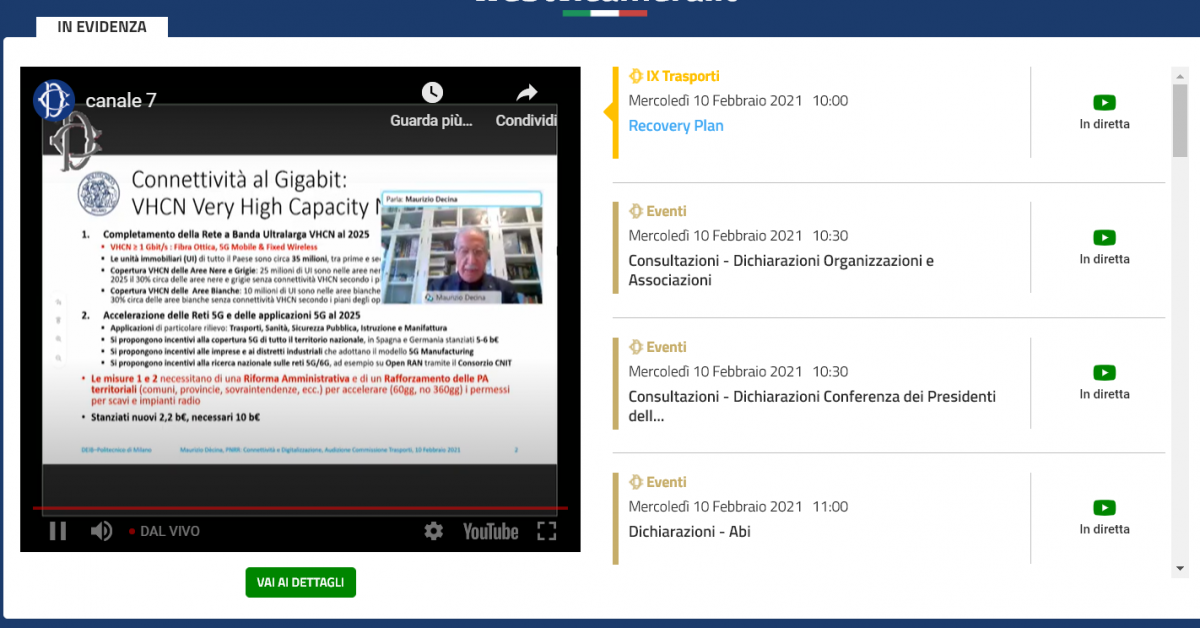Click the Watch later clock icon
Image resolution: width=1200 pixels, height=628 pixels.
pos(432,92)
